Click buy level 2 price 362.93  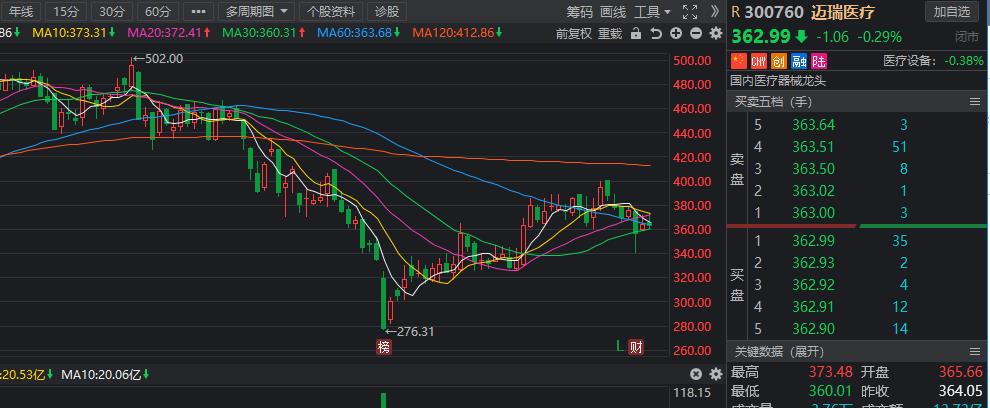[813, 263]
